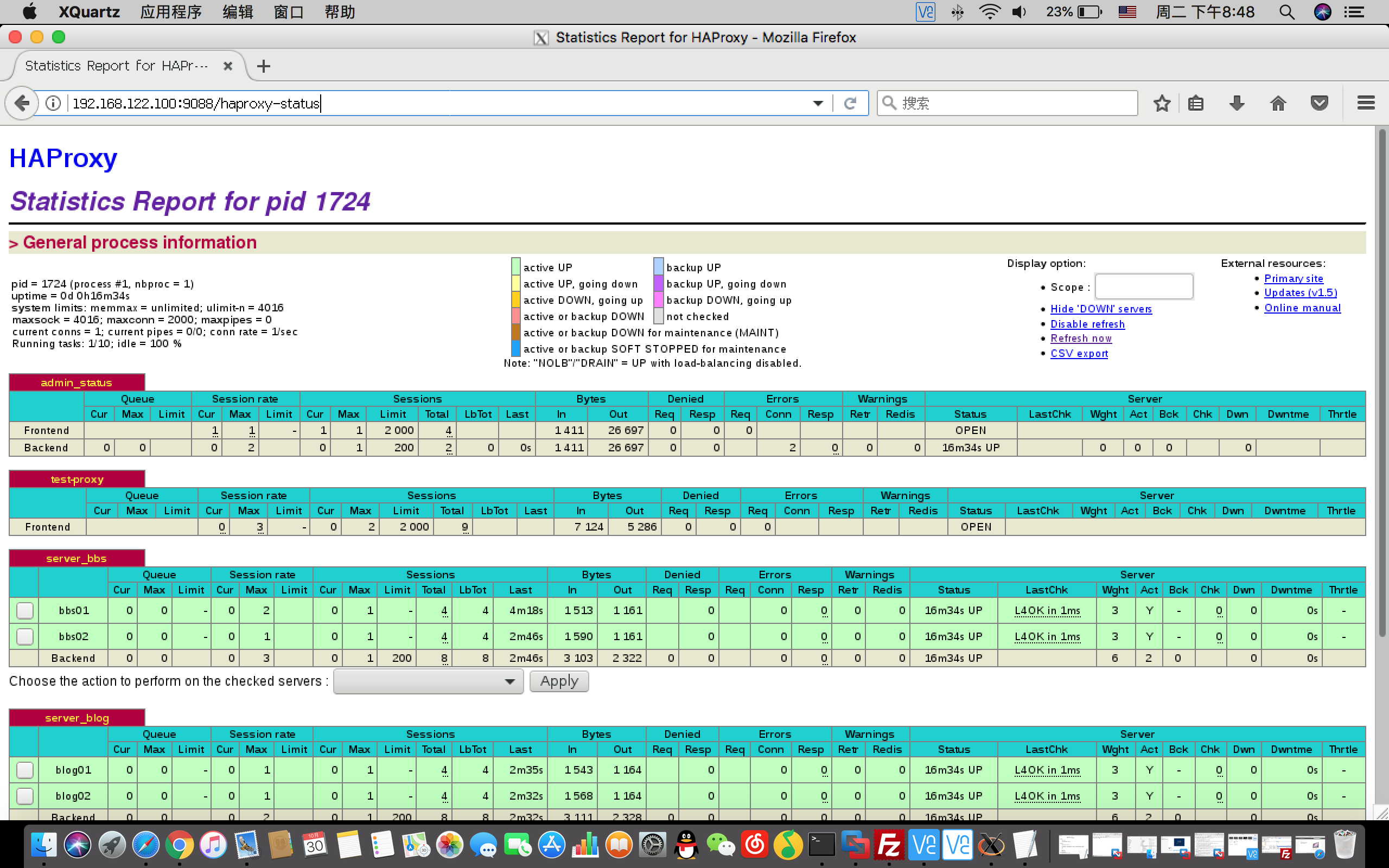This screenshot has width=1389, height=868.
Task: Click the bookmark star icon
Action: [1162, 103]
